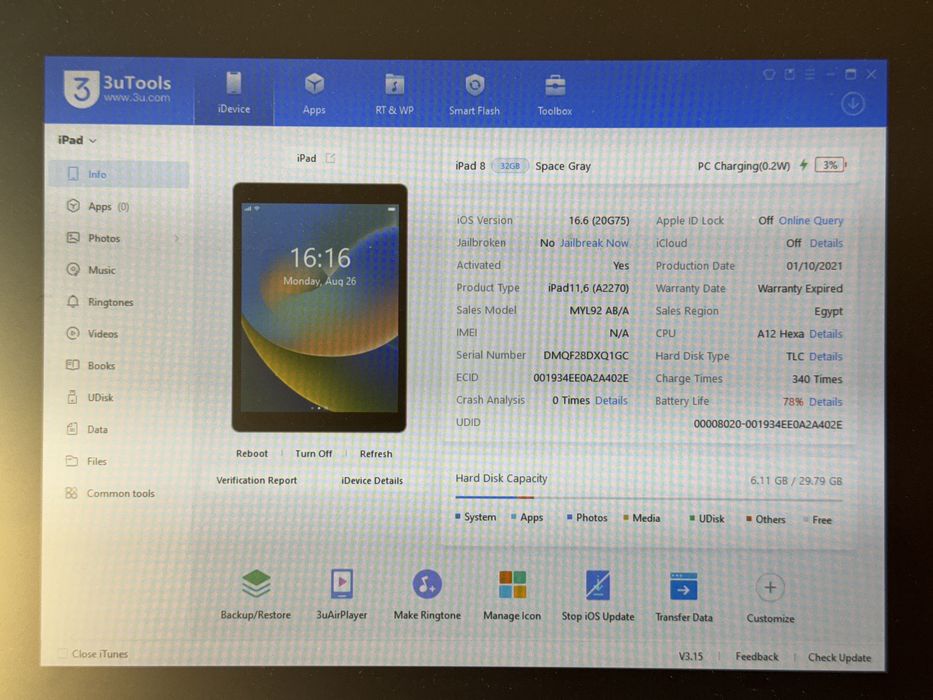Open the Toolbox tab
Viewport: 933px width, 700px height.
pyautogui.click(x=555, y=95)
